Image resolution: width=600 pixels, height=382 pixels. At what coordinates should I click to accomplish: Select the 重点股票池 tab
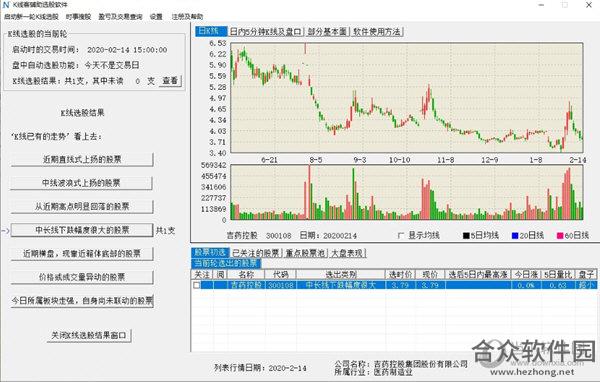(x=305, y=253)
